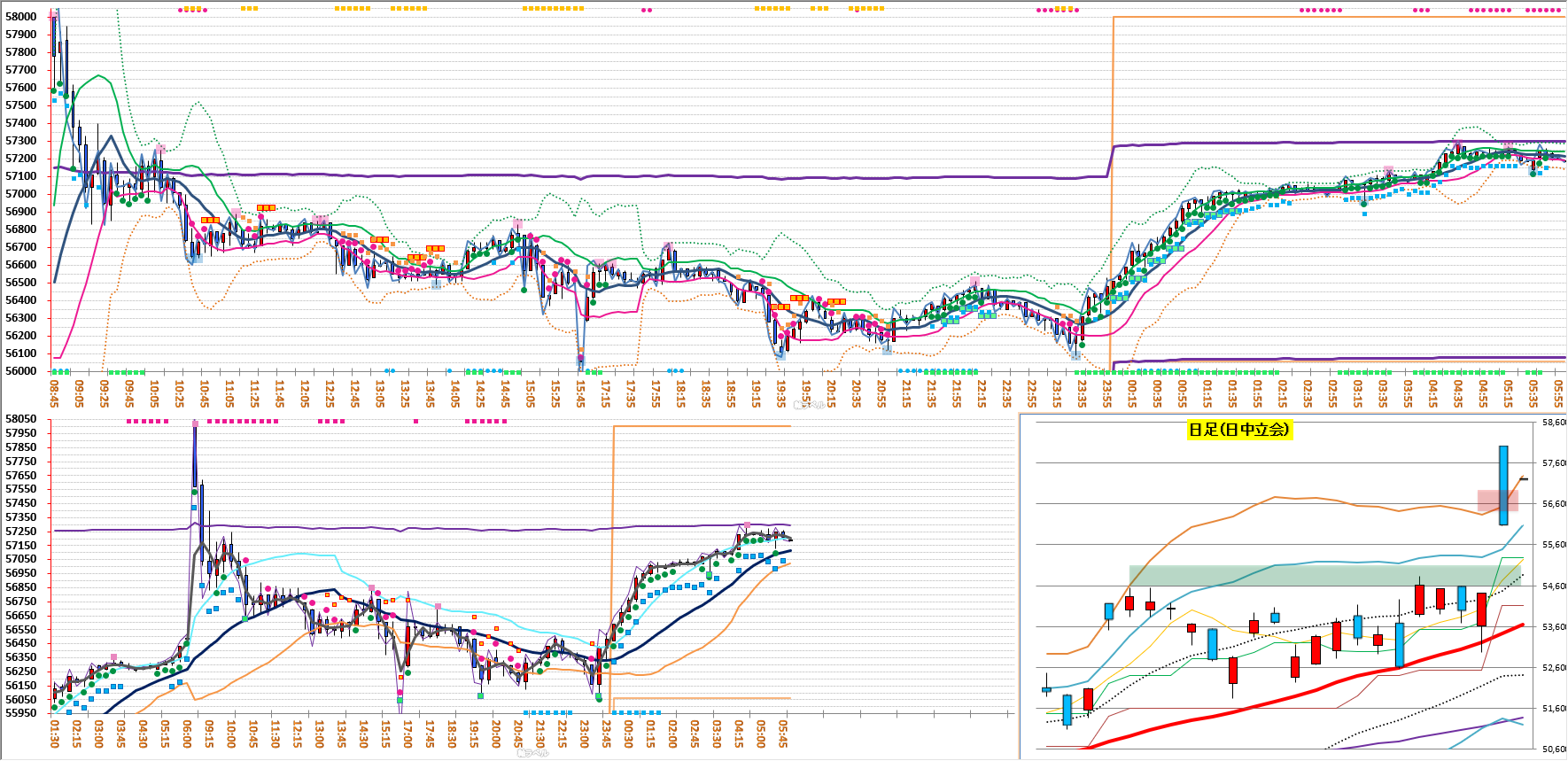Screen dimensions: 1568x761
Task: Click the 55950 price label on lower-left chart
Action: (x=21, y=712)
